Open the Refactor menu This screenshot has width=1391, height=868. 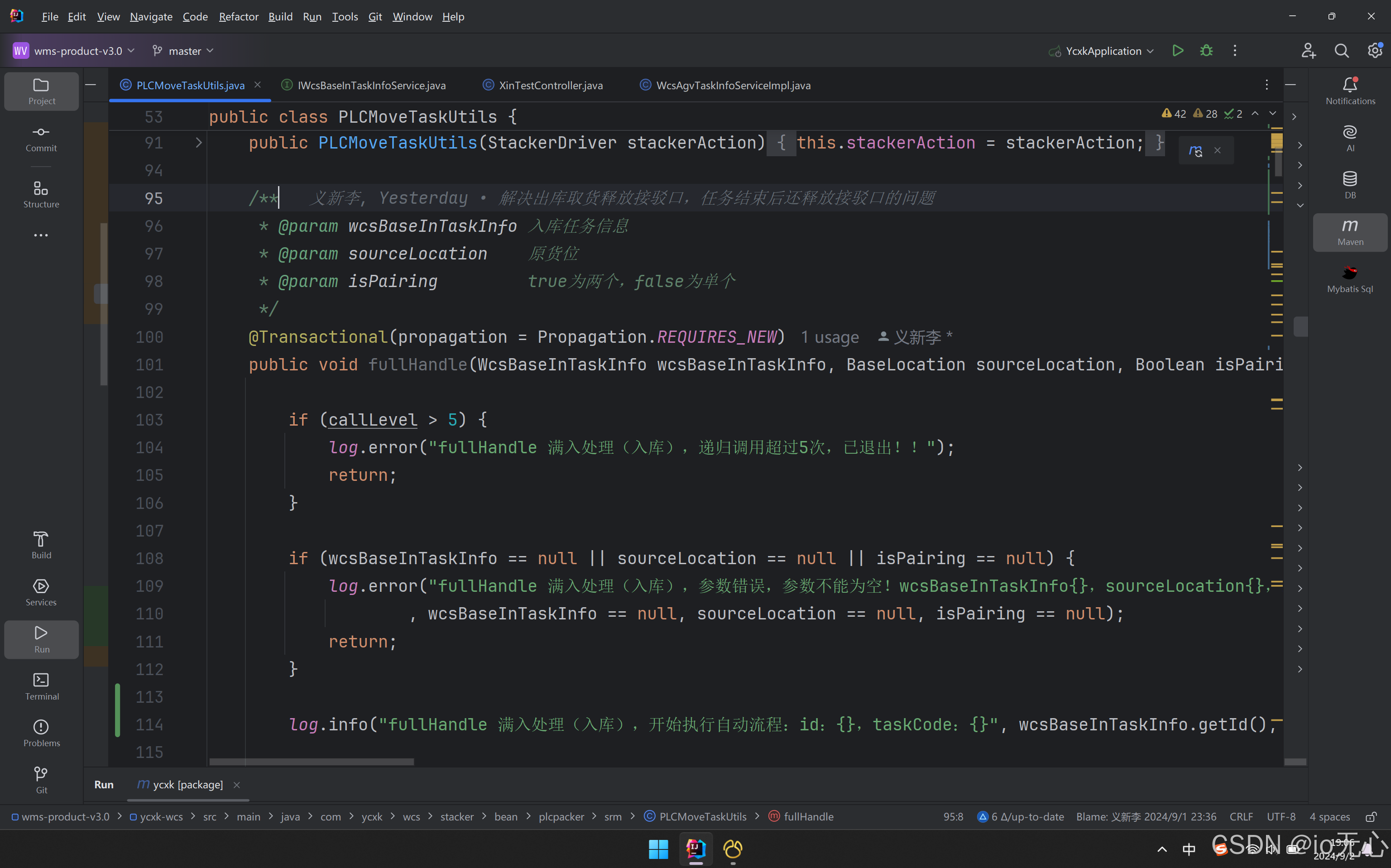tap(238, 17)
